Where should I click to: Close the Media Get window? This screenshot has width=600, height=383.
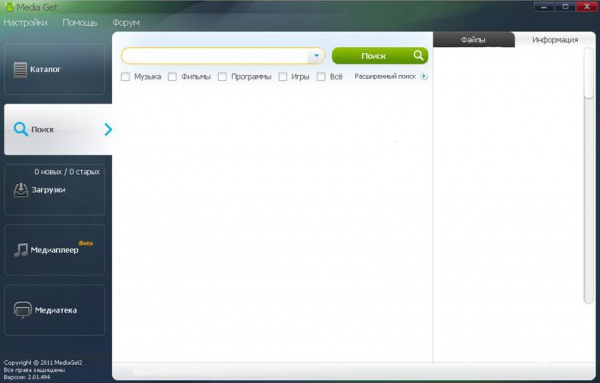coord(587,7)
